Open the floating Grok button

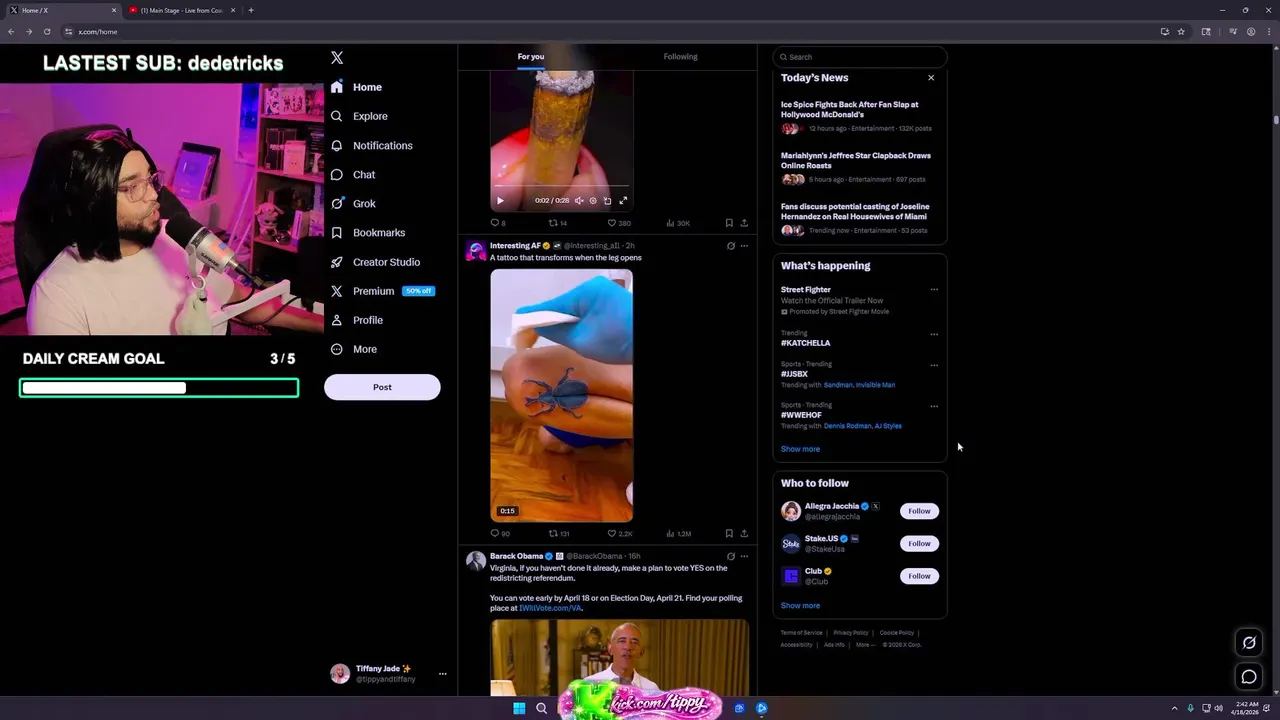(1249, 643)
